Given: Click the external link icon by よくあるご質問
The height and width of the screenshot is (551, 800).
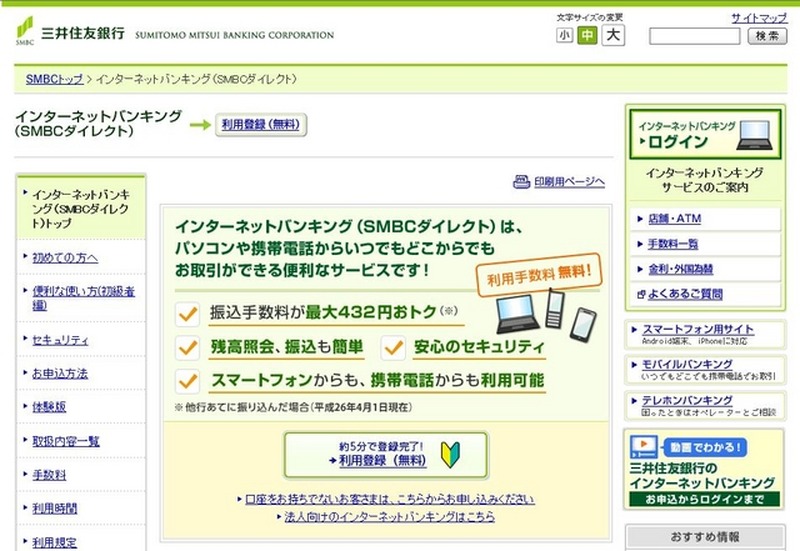Looking at the screenshot, I should click(x=640, y=294).
